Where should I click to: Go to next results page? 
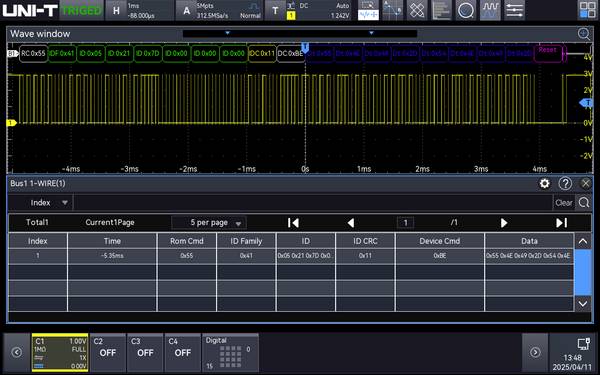pos(504,223)
